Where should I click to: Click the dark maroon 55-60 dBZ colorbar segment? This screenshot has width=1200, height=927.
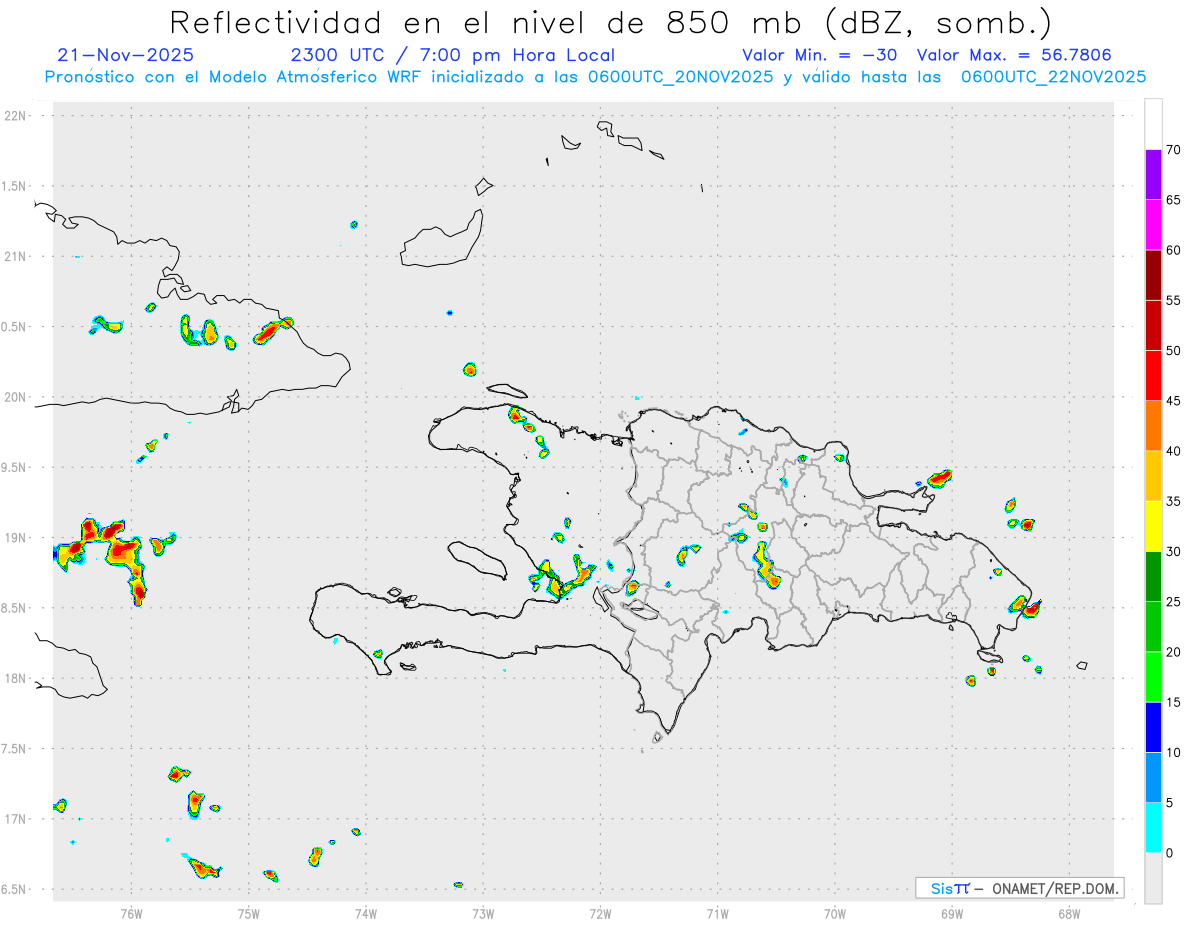(1153, 275)
